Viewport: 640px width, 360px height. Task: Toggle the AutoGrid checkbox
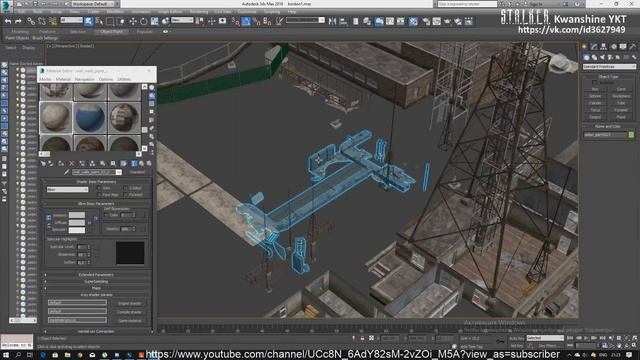point(594,82)
